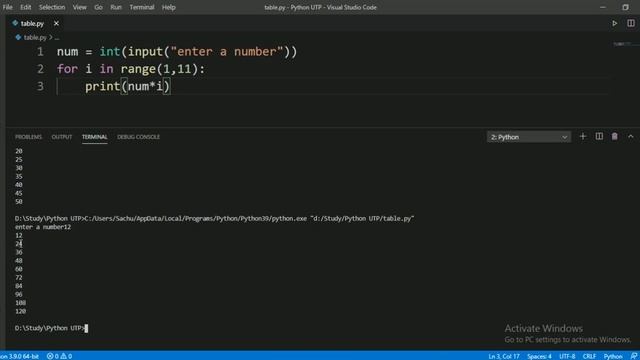Click the output value 50 in terminal
The image size is (640, 360).
19,202
